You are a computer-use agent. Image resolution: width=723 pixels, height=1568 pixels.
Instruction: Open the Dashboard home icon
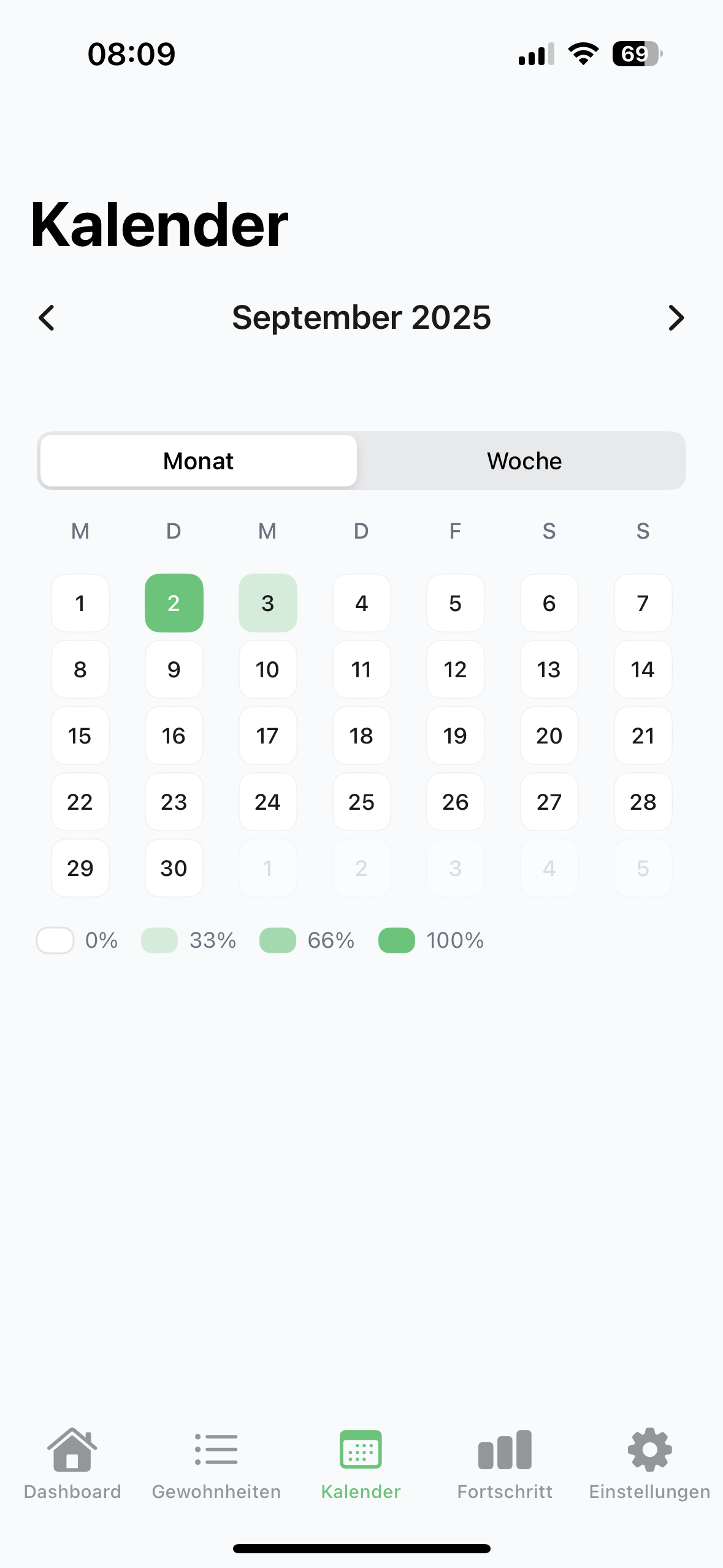pyautogui.click(x=72, y=1450)
